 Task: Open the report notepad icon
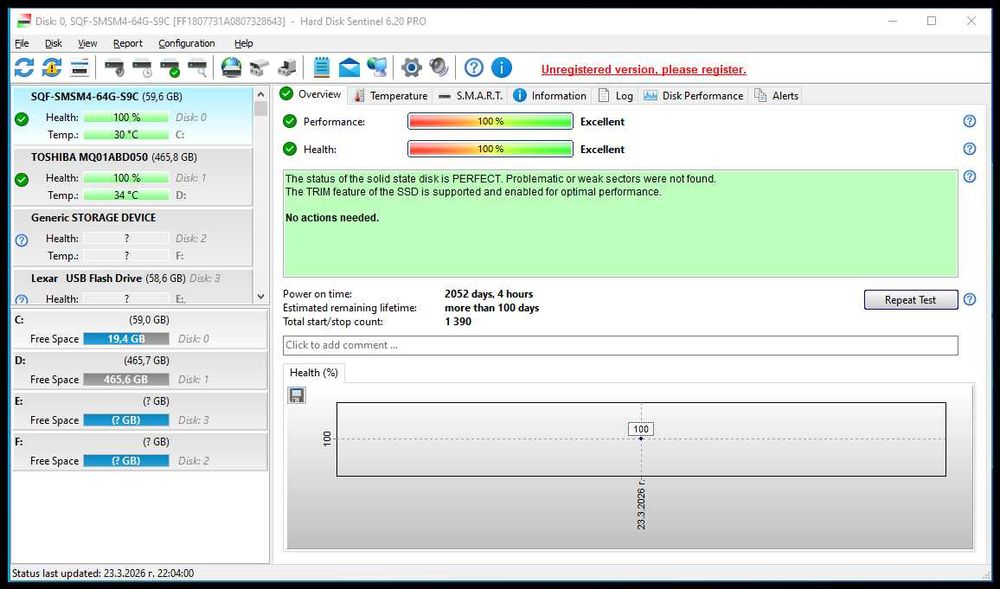[x=322, y=67]
